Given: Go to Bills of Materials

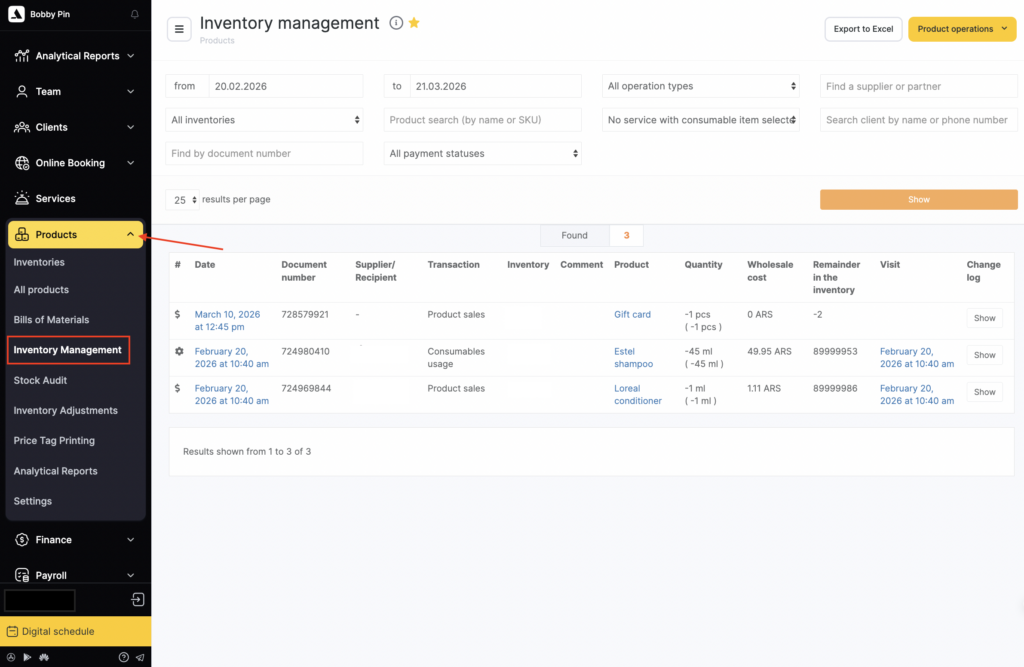Looking at the screenshot, I should pos(51,320).
